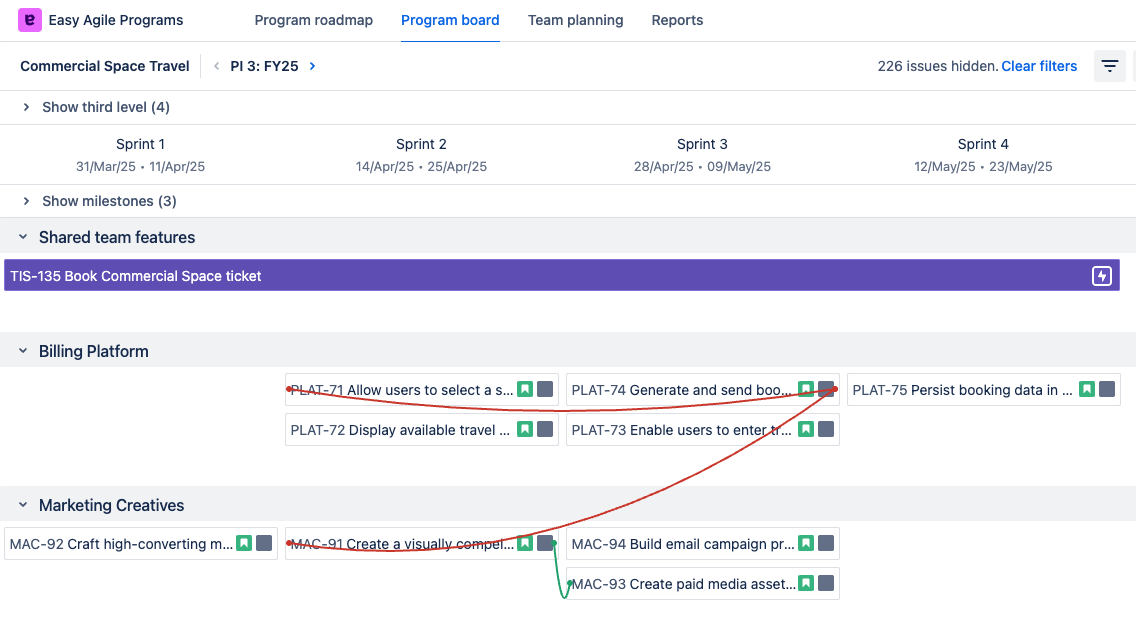Switch to the Program roadmap tab
This screenshot has width=1136, height=639.
coord(313,20)
